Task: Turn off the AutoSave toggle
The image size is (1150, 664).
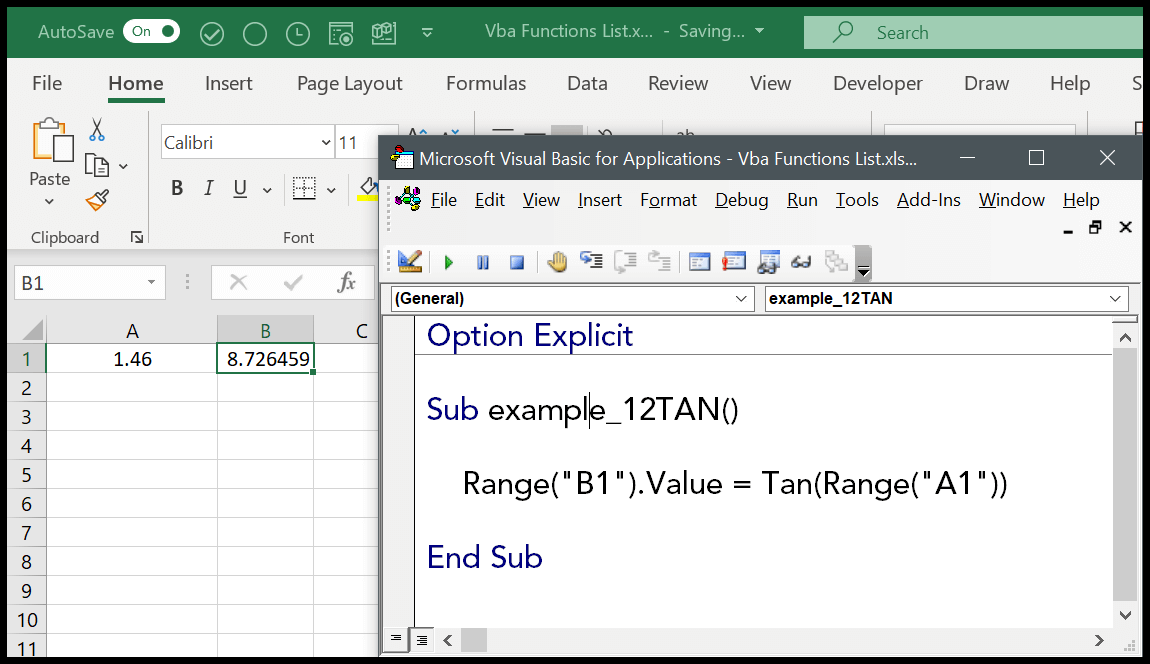Action: tap(151, 32)
